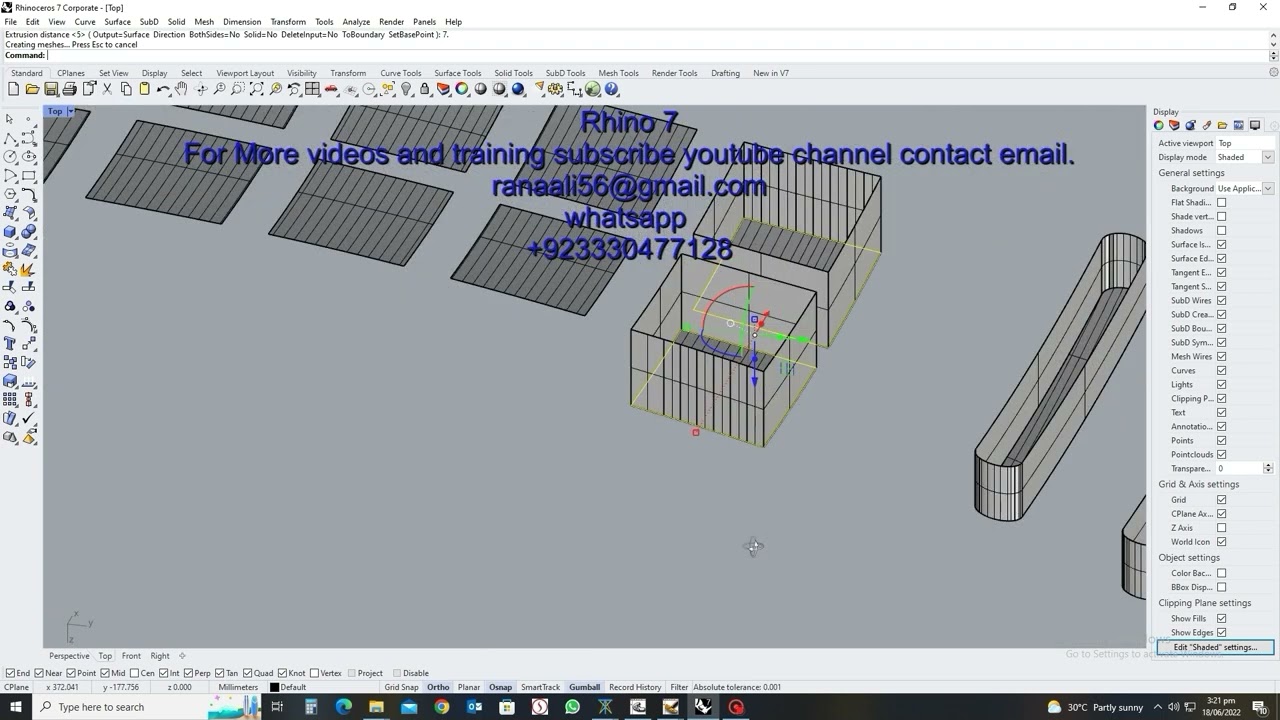
Task: Enable the Shadows checkbox
Action: pos(1221,230)
